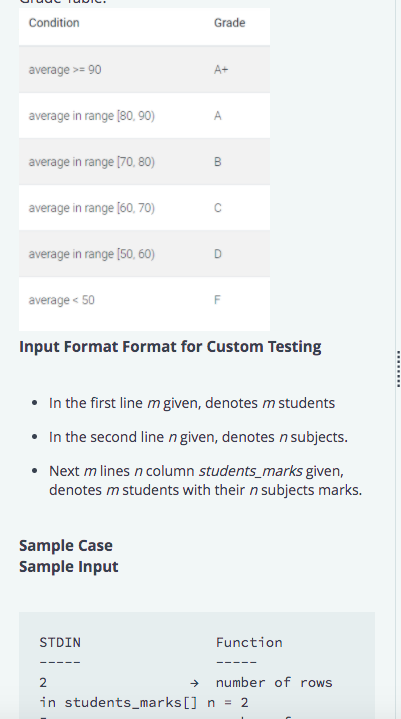Click the STDIN label in sample block
Viewport: 401px width, 719px height.
pos(60,642)
